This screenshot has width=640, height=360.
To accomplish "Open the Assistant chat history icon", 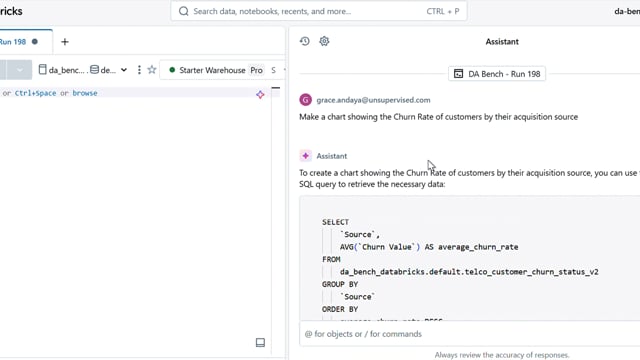I will pos(304,41).
